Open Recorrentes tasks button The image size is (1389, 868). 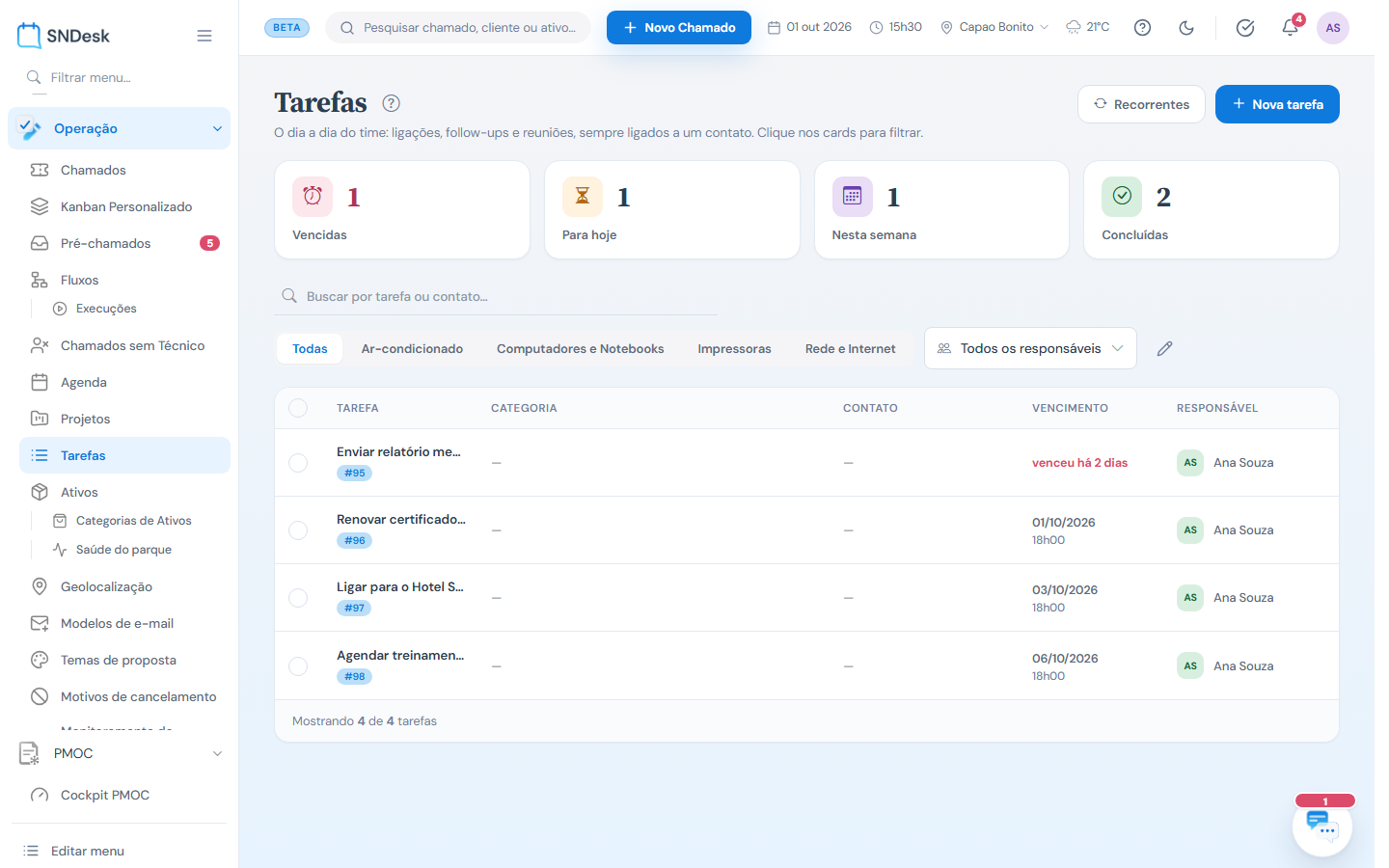[x=1141, y=104]
